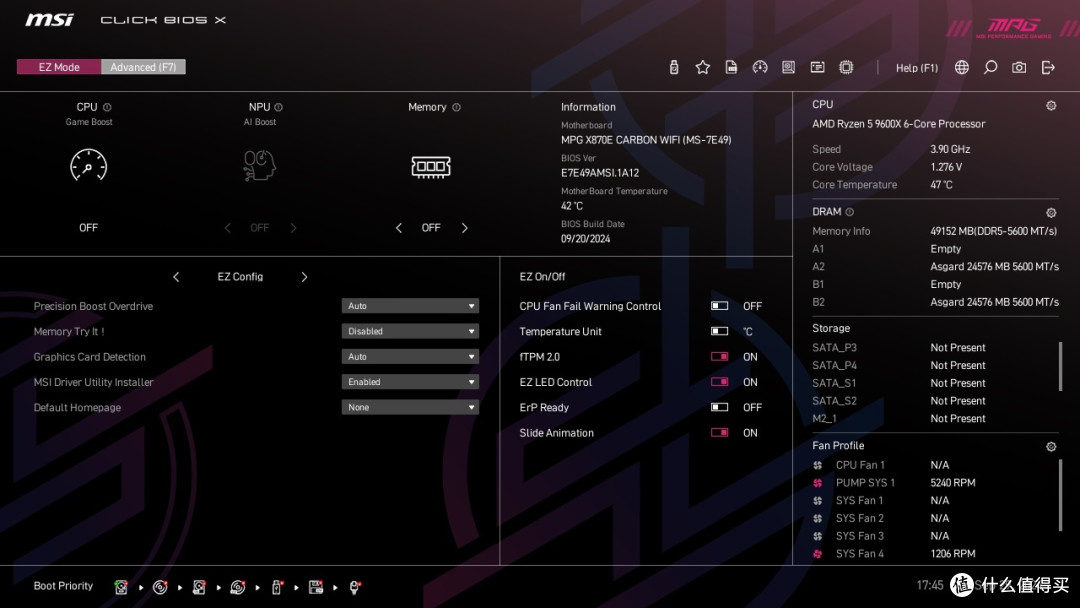Screen dimensions: 1080x608
Task: Click the EZ Config heading
Action: [x=240, y=277]
